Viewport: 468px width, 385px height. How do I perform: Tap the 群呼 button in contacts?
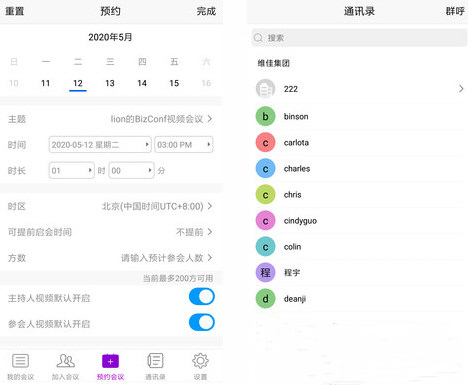pos(455,11)
